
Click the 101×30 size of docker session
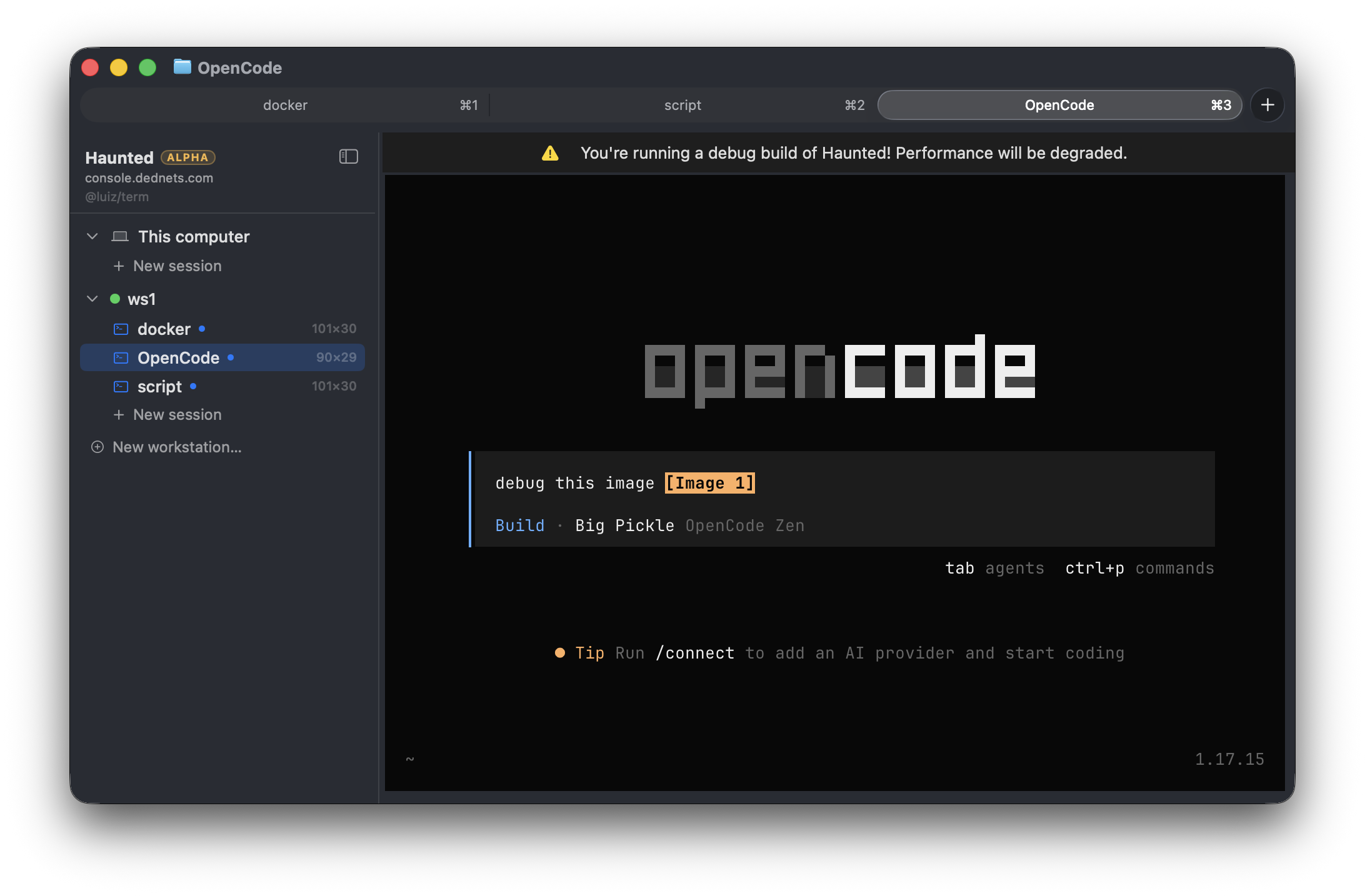point(334,329)
